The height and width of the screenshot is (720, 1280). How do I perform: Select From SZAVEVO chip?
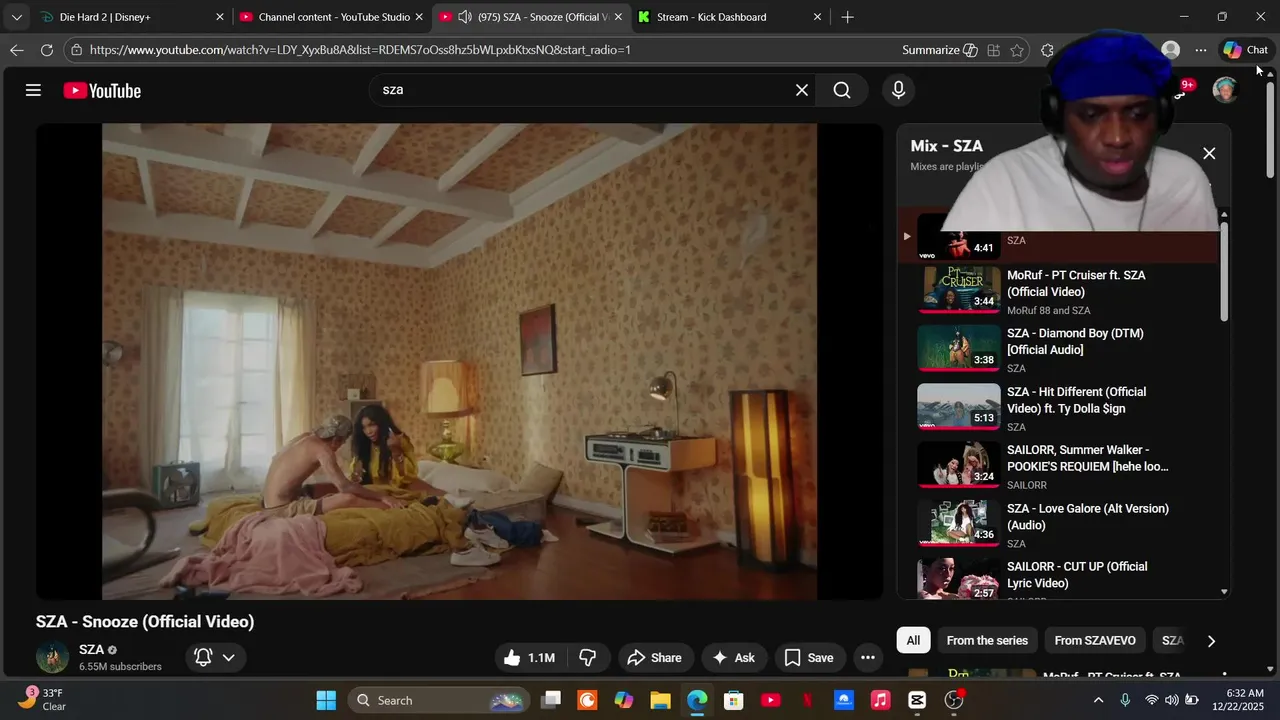pos(1095,641)
